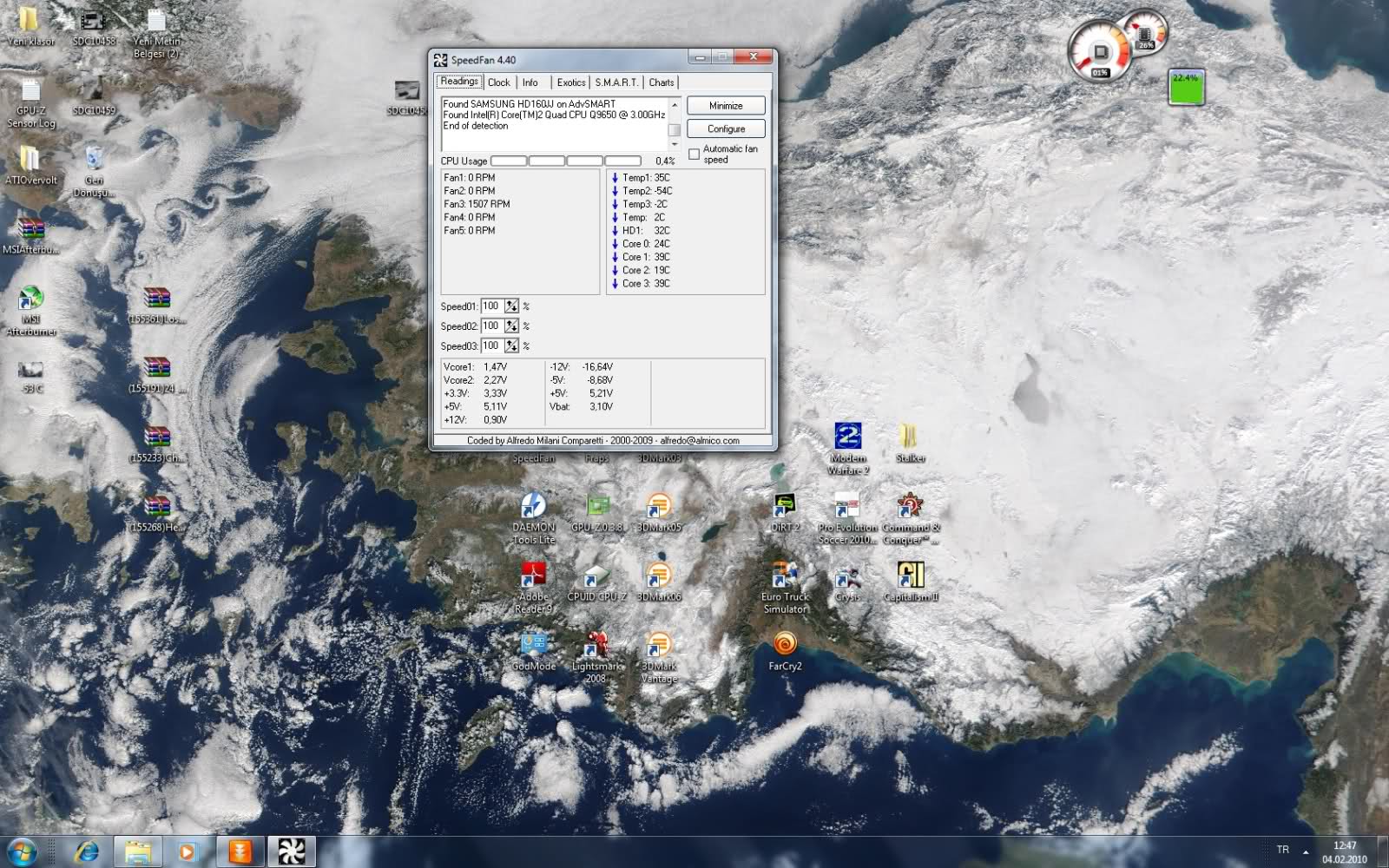This screenshot has height=868, width=1389.
Task: Adjust the Speed01 up/down stepper
Action: (511, 306)
